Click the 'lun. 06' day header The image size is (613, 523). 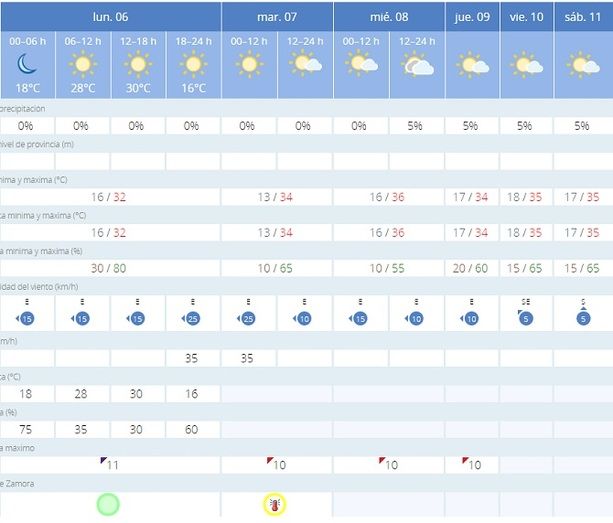tap(110, 16)
